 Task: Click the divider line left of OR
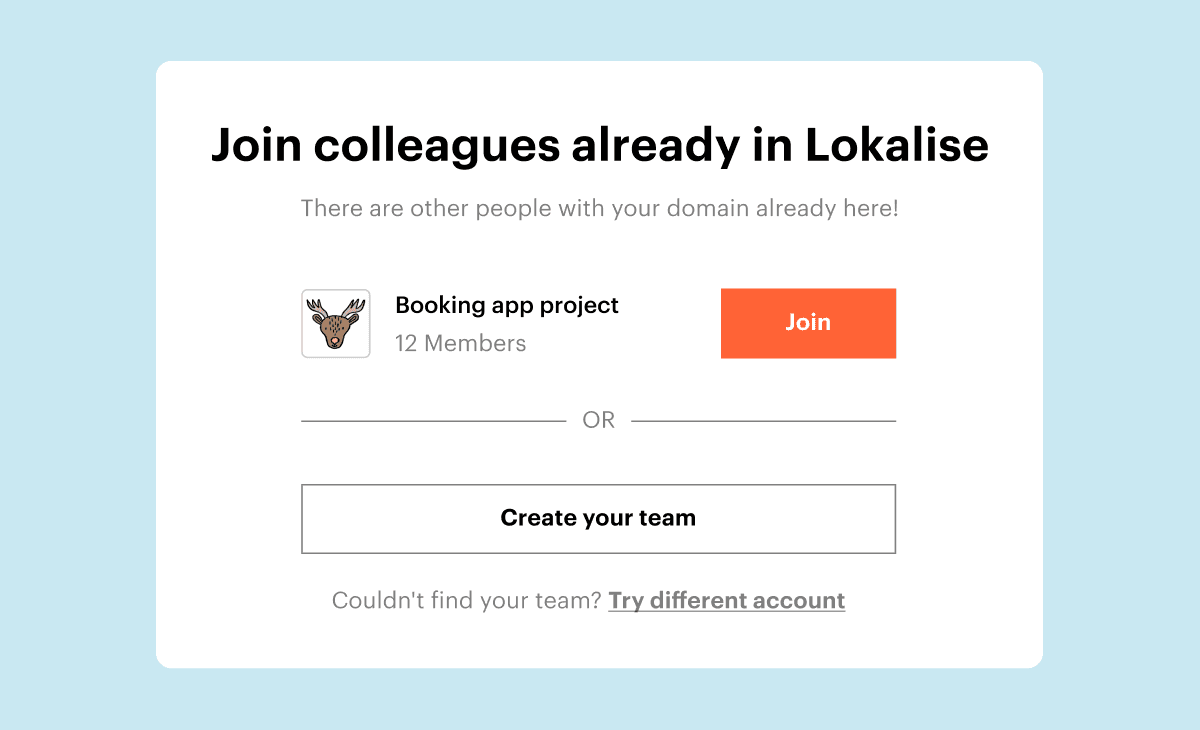click(x=433, y=421)
